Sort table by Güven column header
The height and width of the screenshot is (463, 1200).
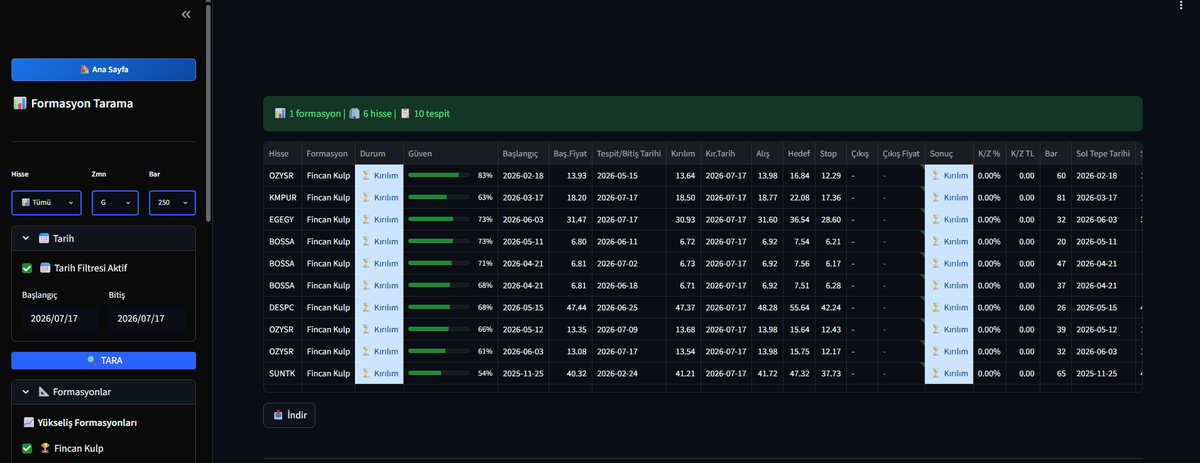pyautogui.click(x=450, y=154)
